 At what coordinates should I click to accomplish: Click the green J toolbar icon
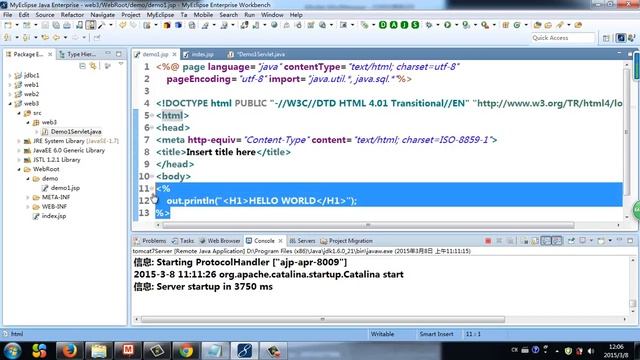click(x=404, y=25)
